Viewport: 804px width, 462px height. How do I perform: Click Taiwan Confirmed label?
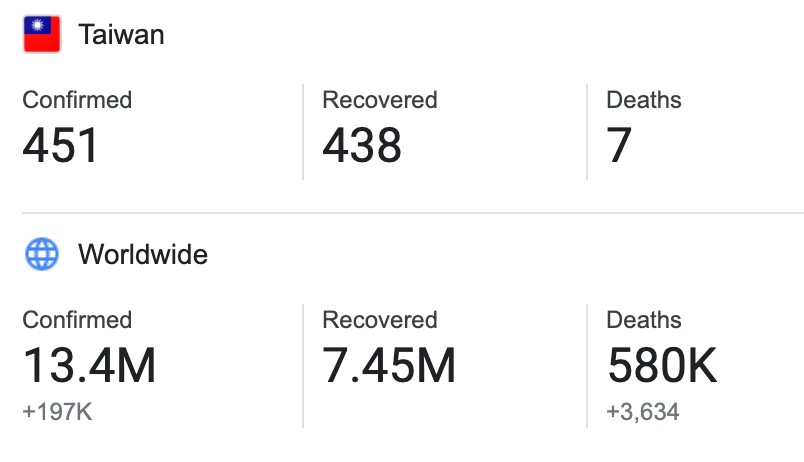click(x=77, y=99)
